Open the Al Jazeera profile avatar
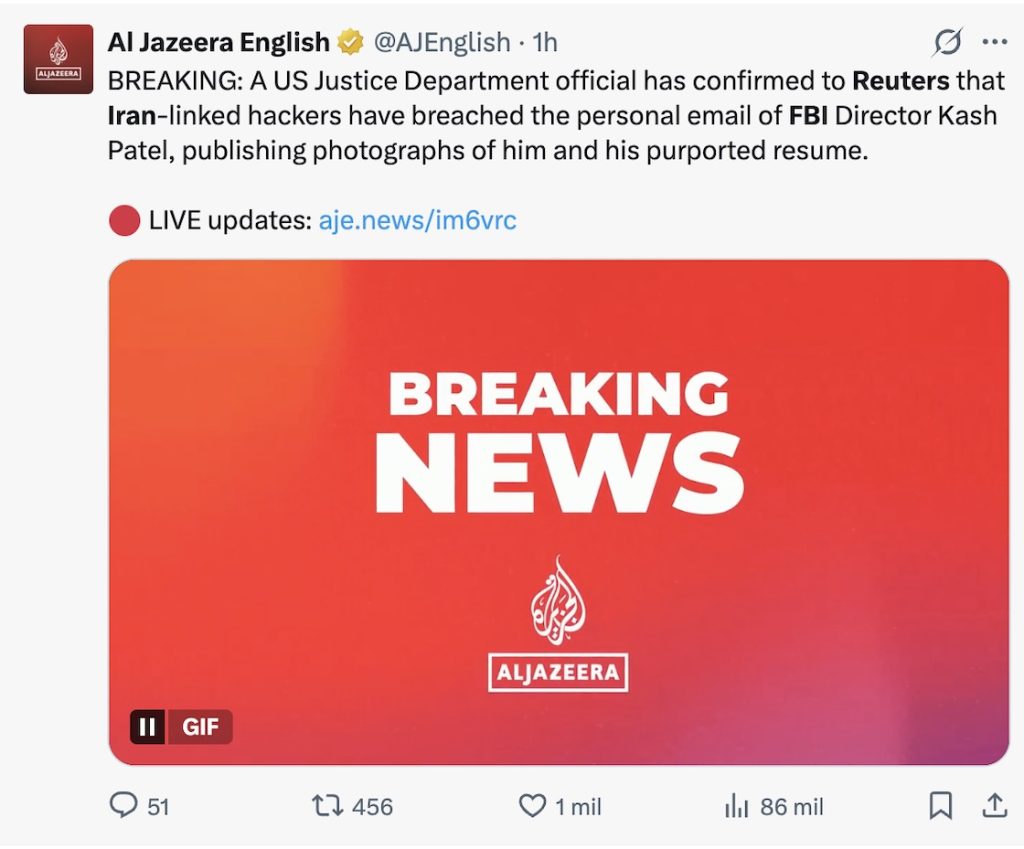Viewport: 1024px width, 849px height. (x=58, y=60)
